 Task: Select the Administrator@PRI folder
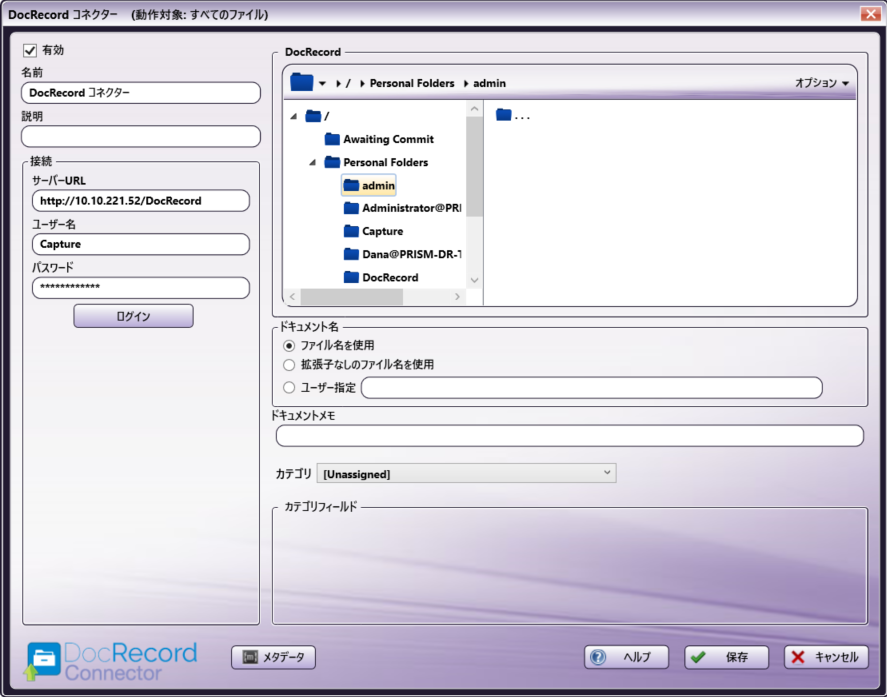coord(403,208)
